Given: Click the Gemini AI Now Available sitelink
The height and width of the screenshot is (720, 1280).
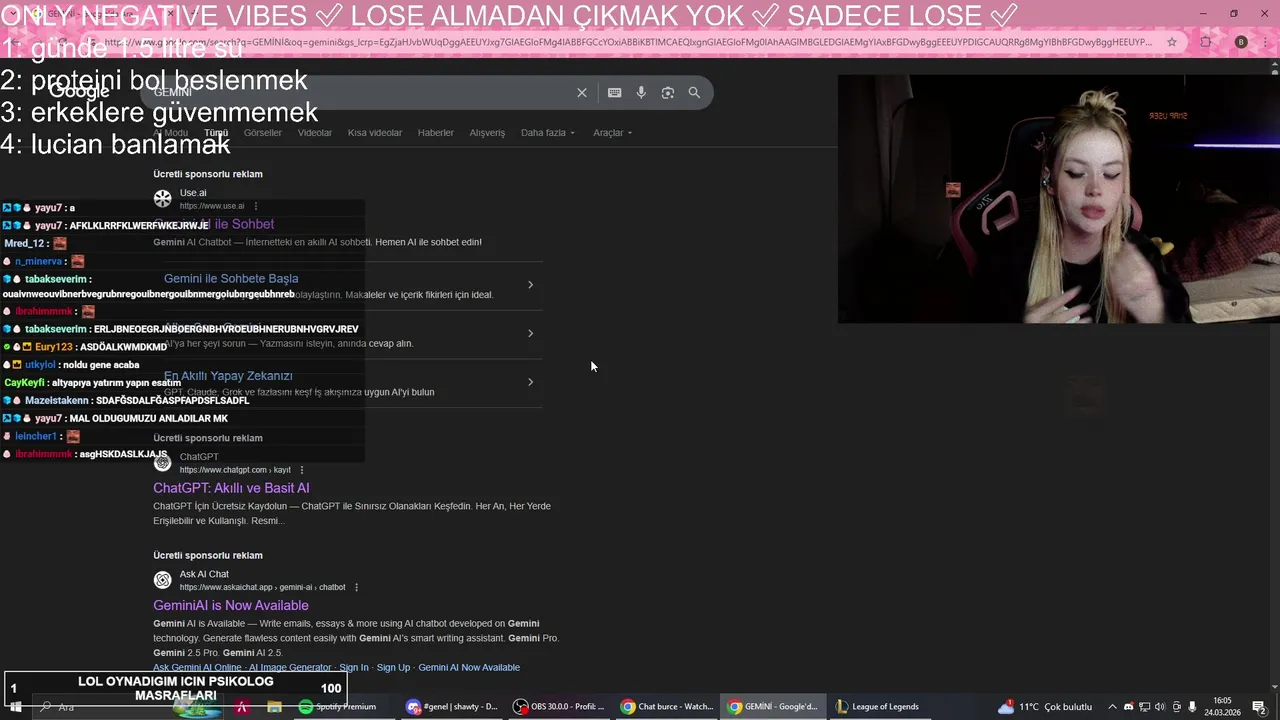Looking at the screenshot, I should (x=469, y=668).
